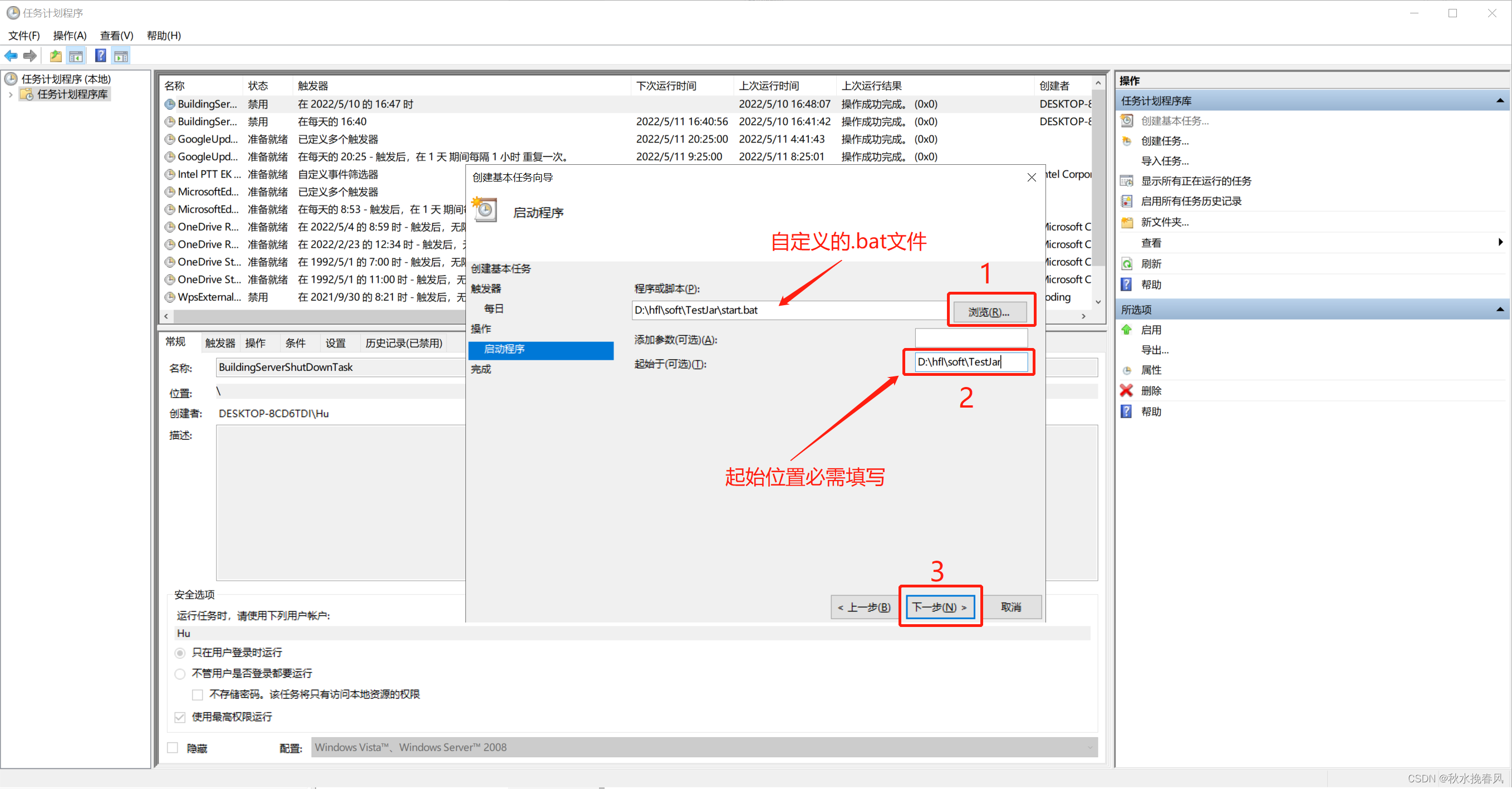Click the wizard clock icon beside 启动程序

click(x=485, y=209)
